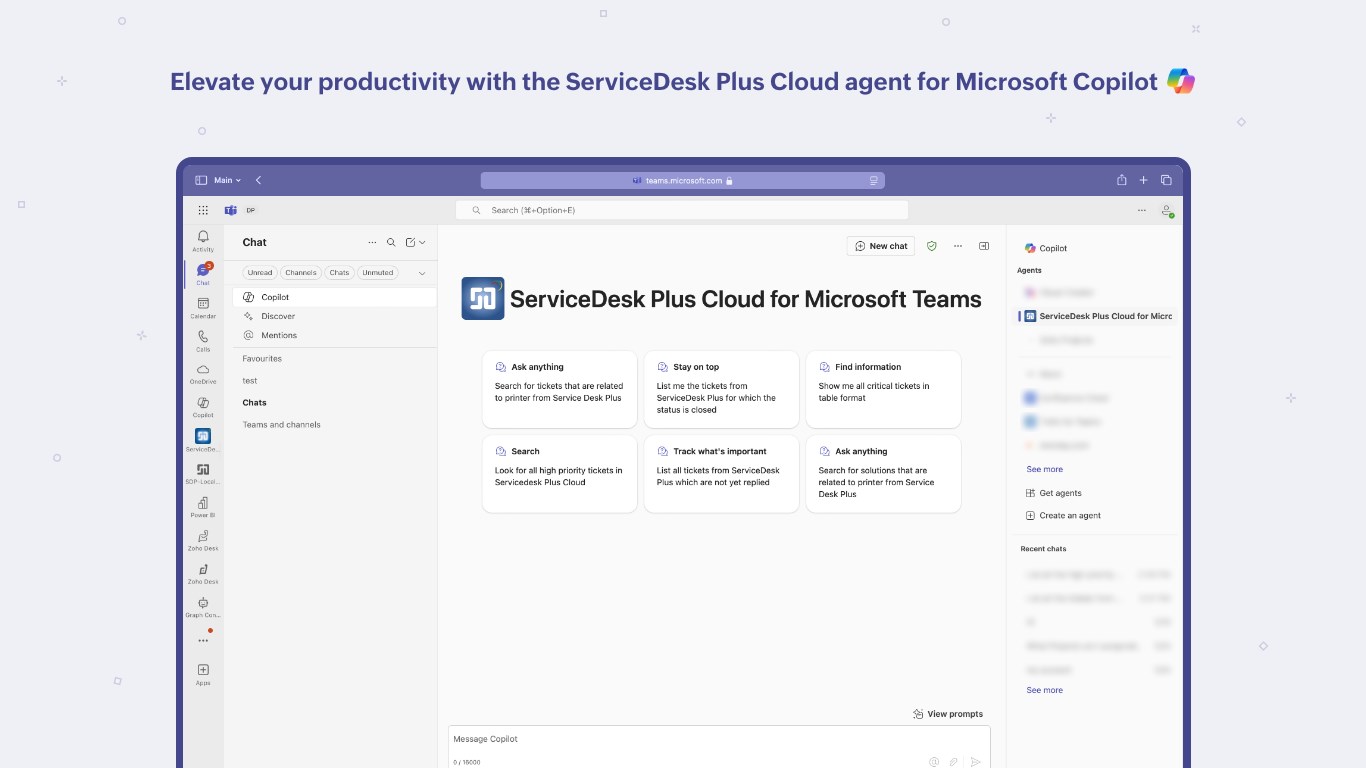
Task: Open Chat in the Teams left rail
Action: pos(203,273)
